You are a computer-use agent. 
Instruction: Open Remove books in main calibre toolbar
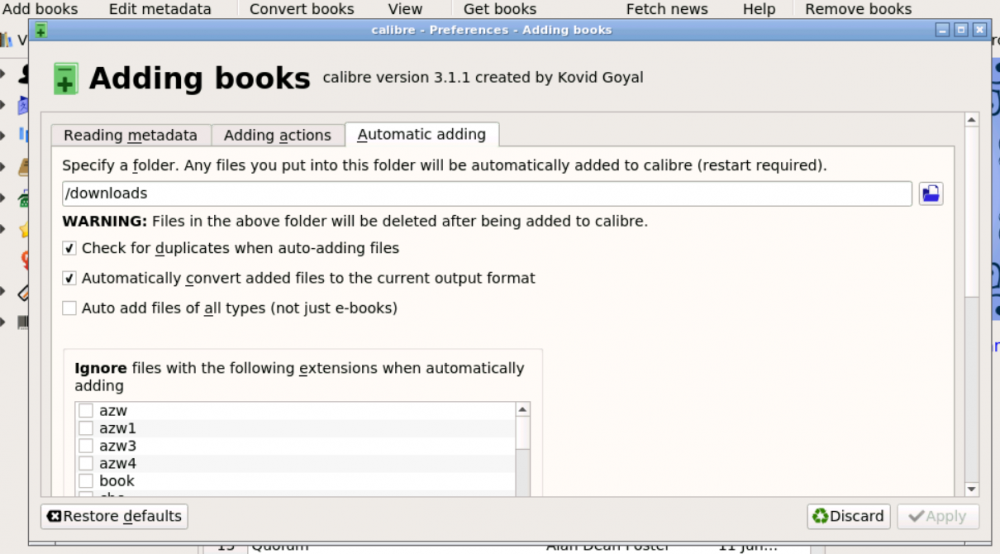[x=858, y=9]
